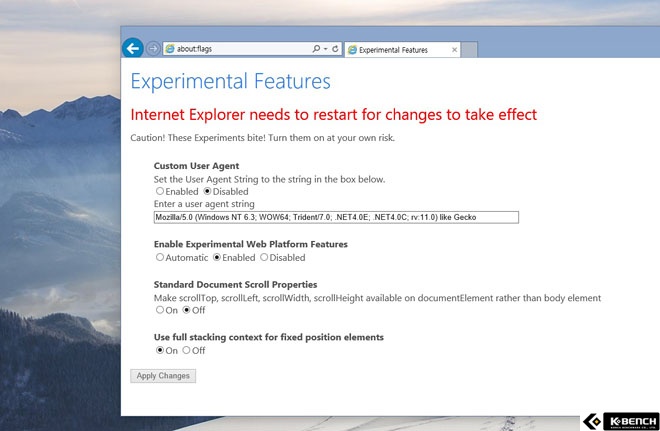Click 'Use full stacking context' heading

(x=269, y=337)
